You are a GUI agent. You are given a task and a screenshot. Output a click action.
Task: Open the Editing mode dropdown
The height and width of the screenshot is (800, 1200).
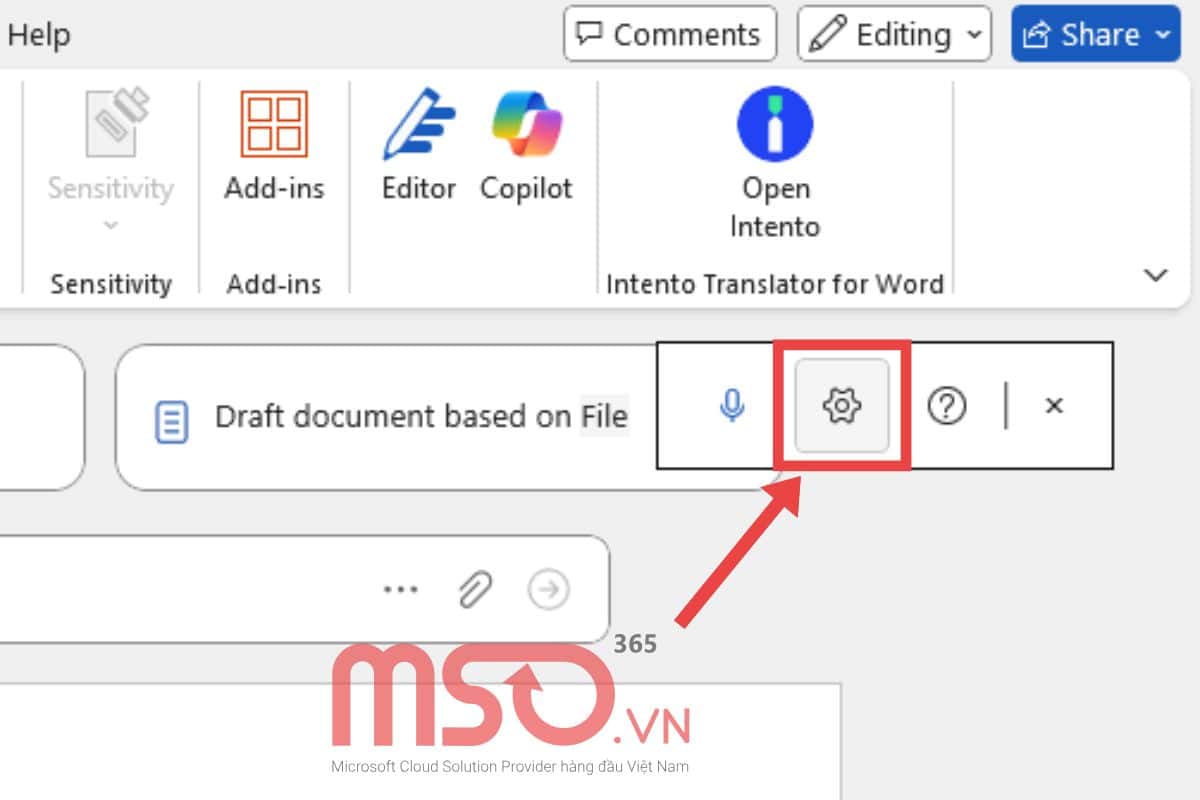[894, 34]
